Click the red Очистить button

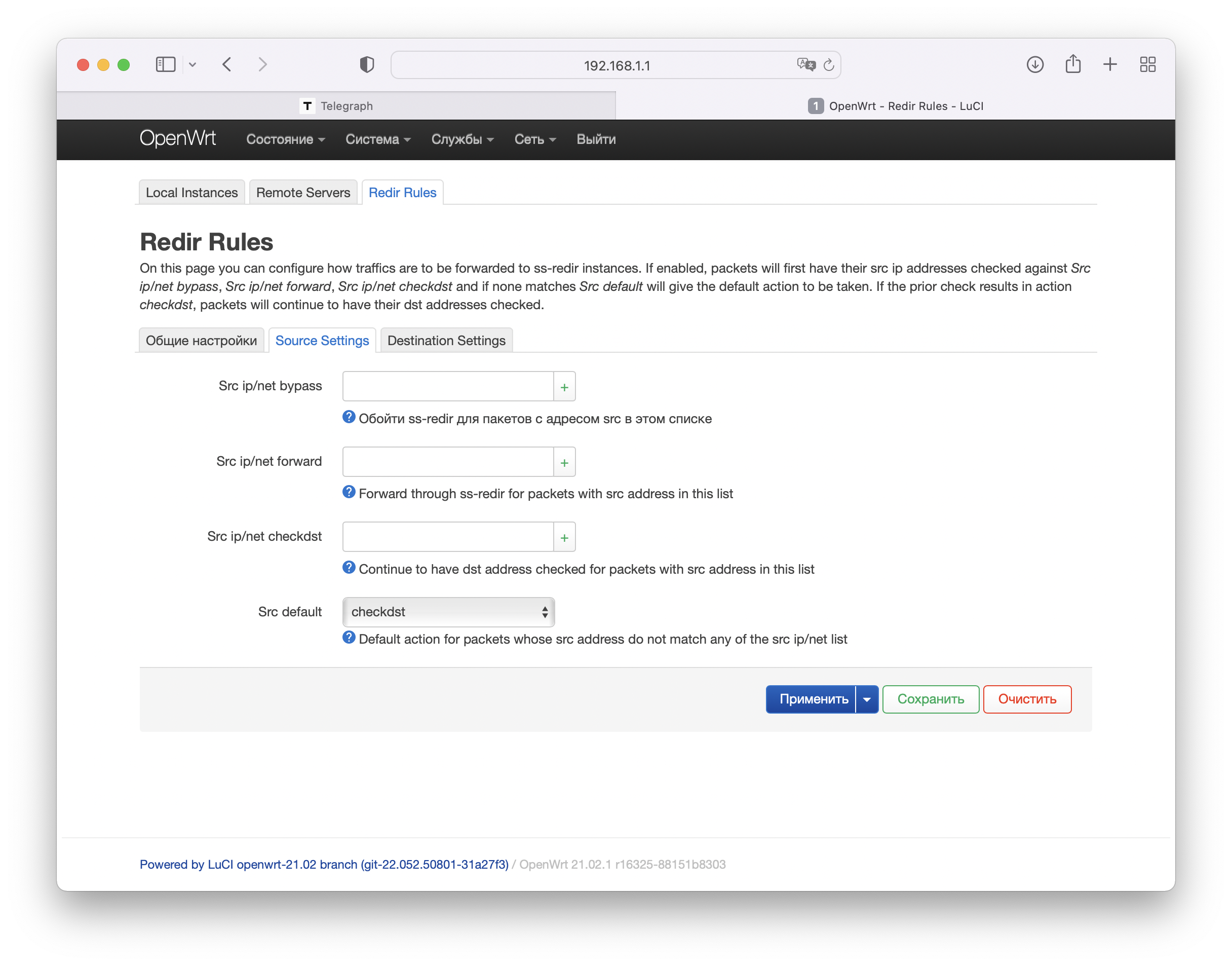click(1027, 699)
